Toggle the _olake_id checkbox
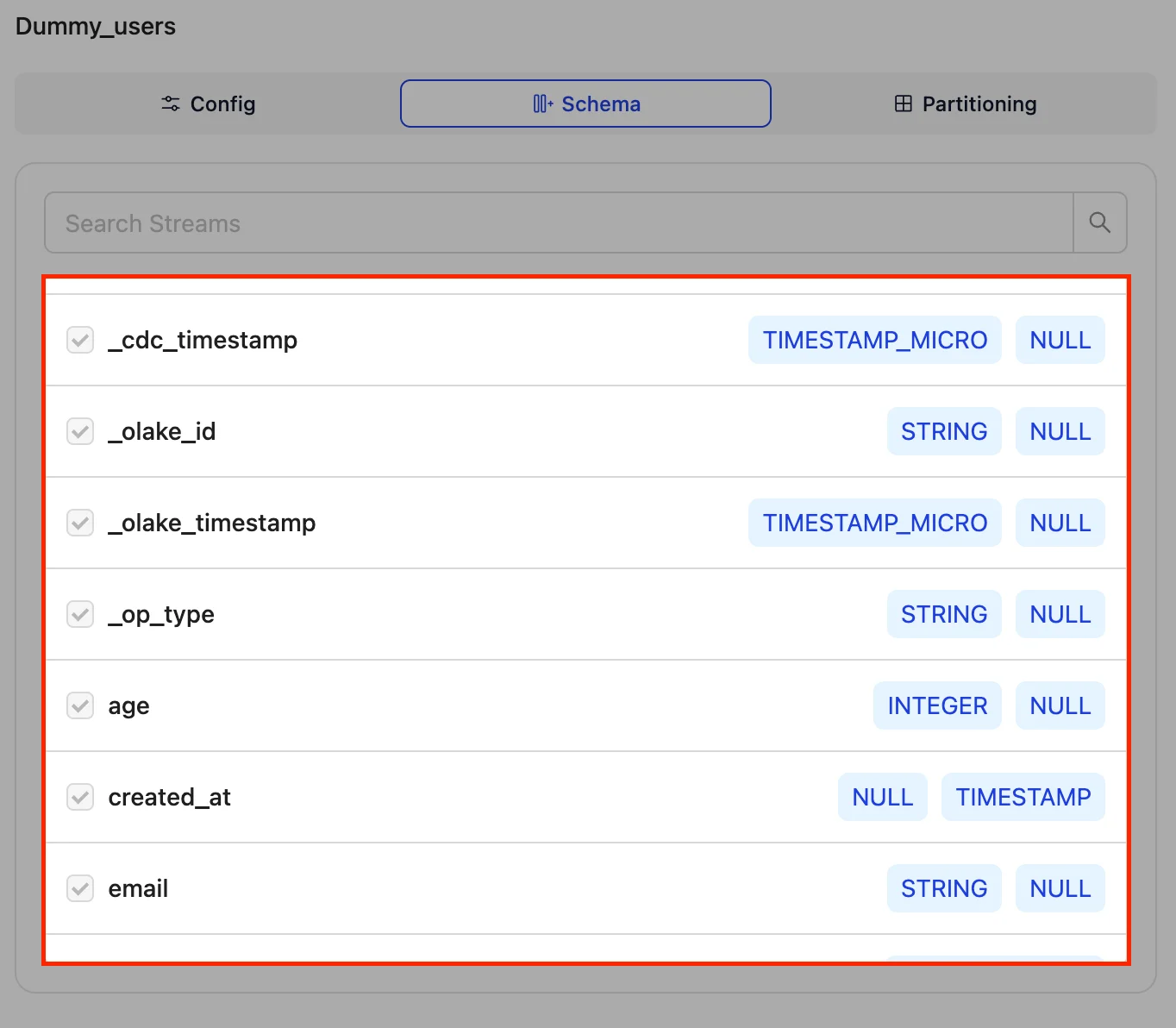This screenshot has height=1028, width=1176. pyautogui.click(x=80, y=431)
